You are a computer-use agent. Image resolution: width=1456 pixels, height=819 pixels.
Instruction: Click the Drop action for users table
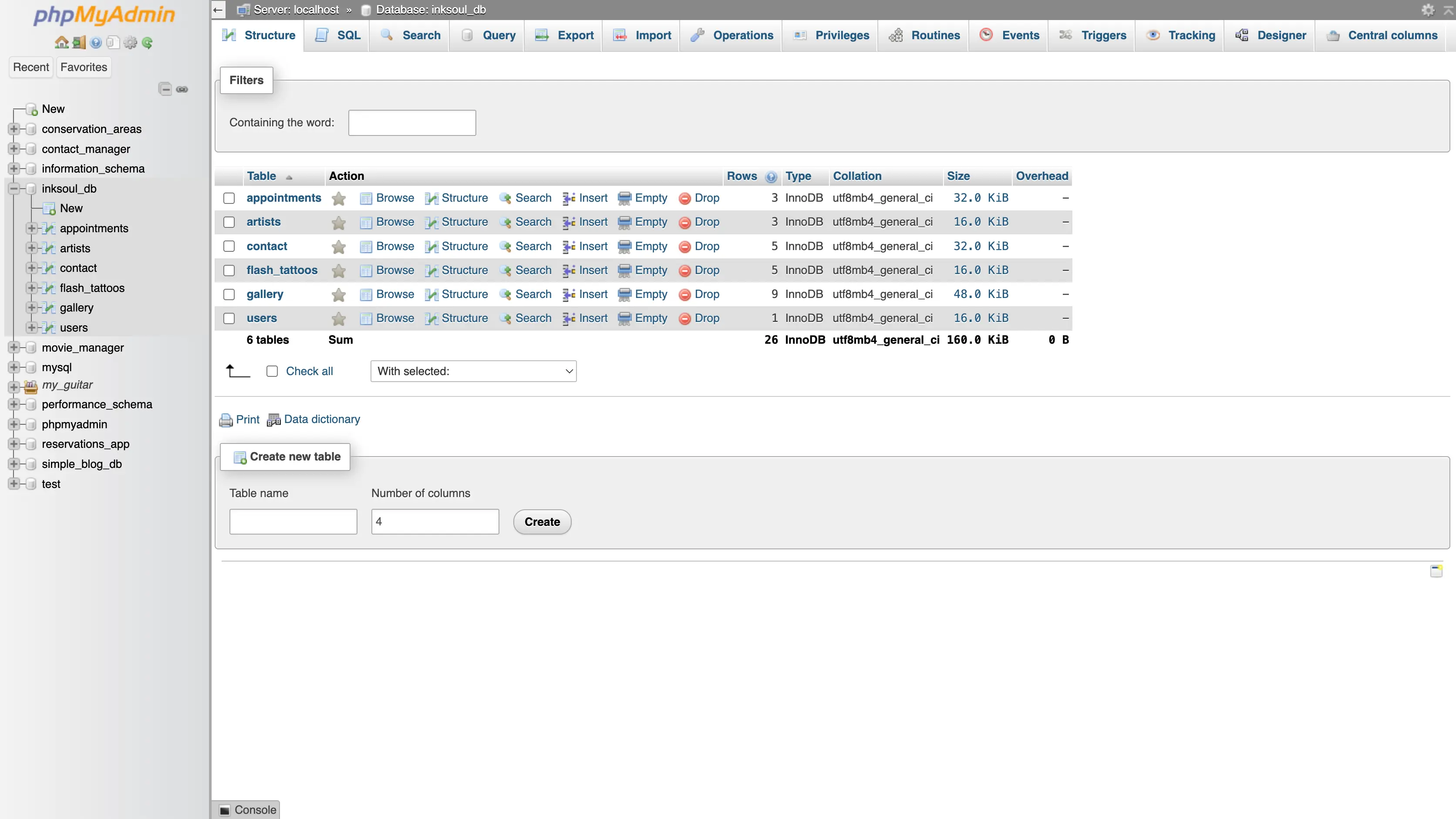699,318
